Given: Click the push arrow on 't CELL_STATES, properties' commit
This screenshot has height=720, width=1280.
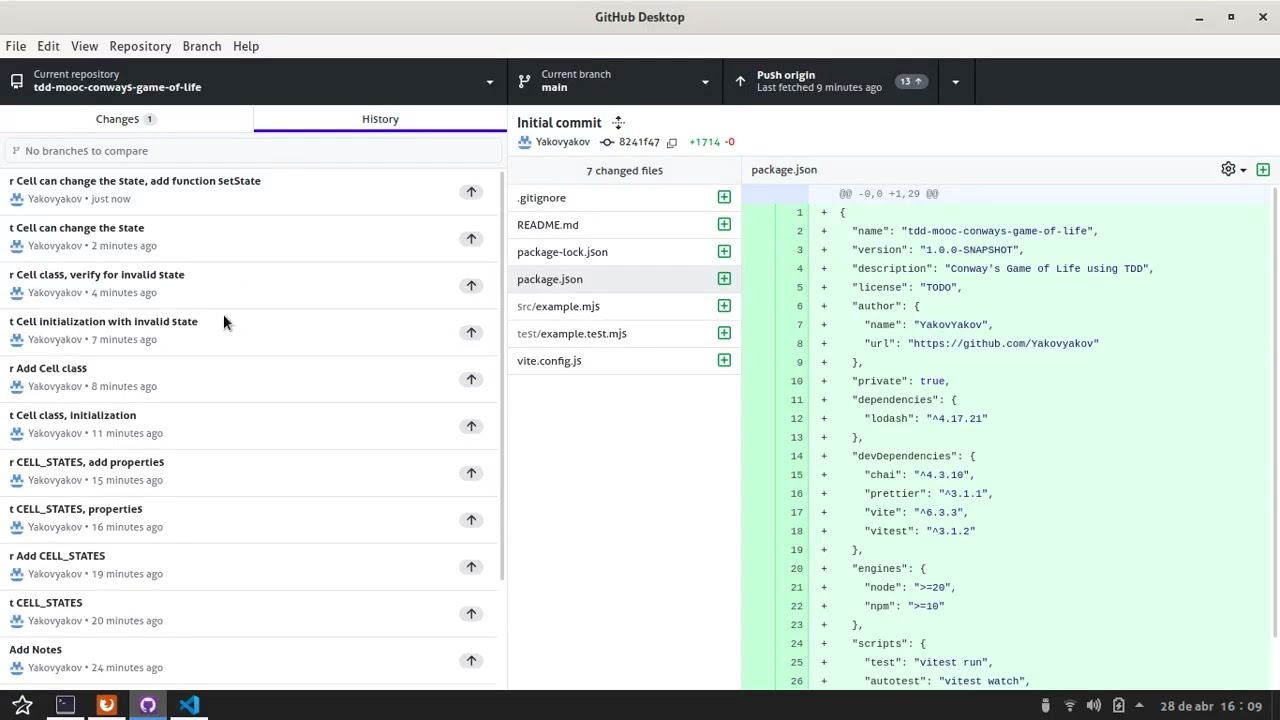Looking at the screenshot, I should [471, 520].
